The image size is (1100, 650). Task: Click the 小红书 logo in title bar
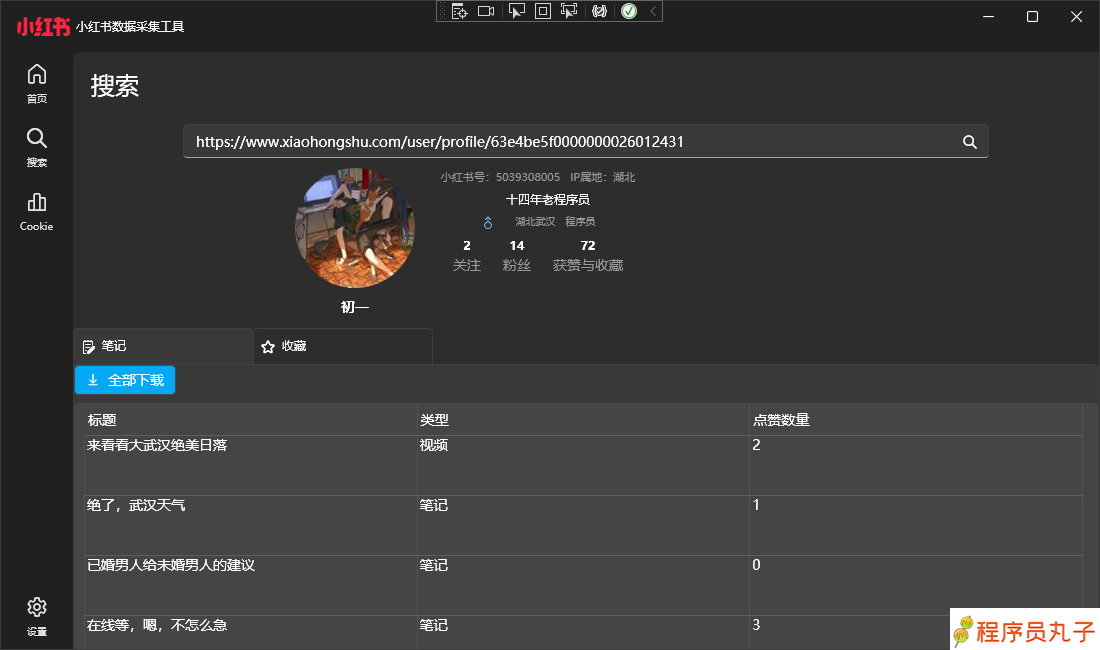43,27
